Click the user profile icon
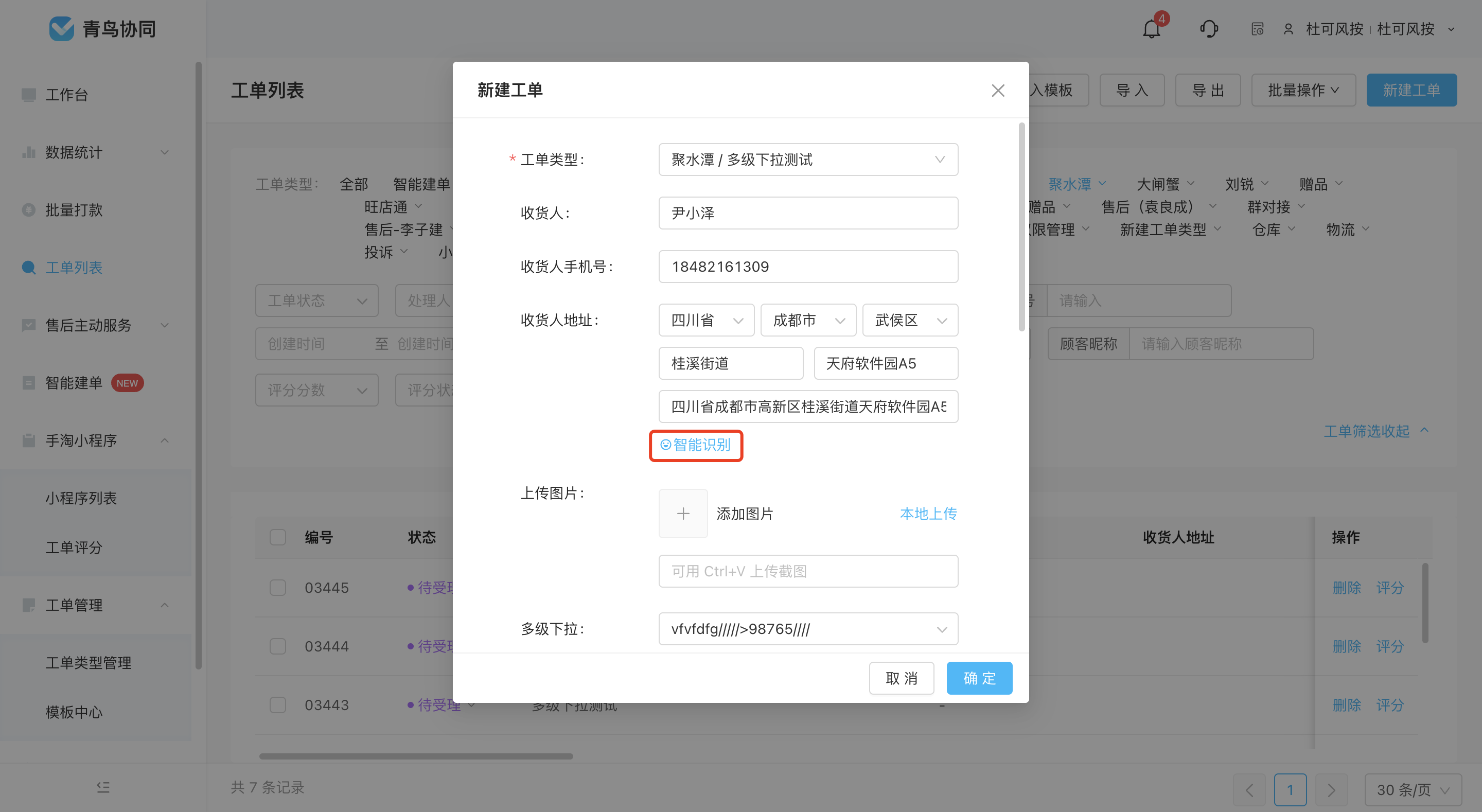Viewport: 1482px width, 812px height. point(1288,29)
